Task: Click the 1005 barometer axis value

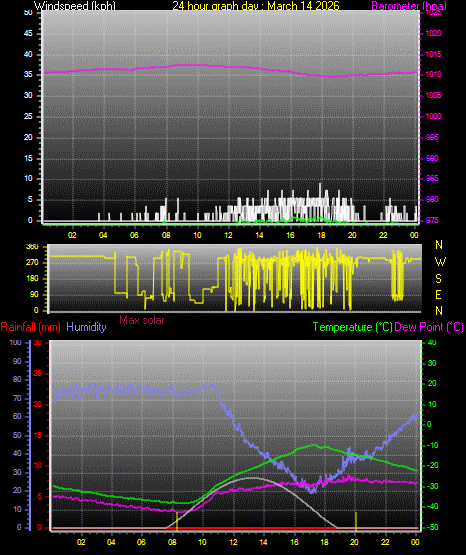Action: coord(433,95)
